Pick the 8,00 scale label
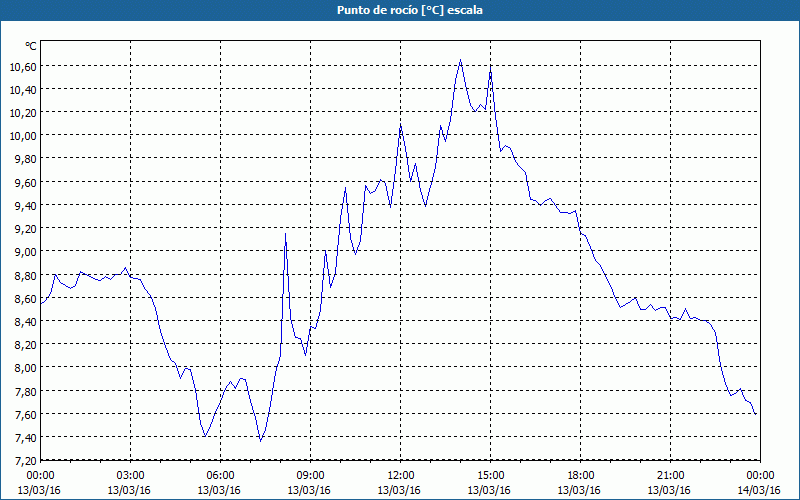The width and height of the screenshot is (800, 500). point(26,368)
